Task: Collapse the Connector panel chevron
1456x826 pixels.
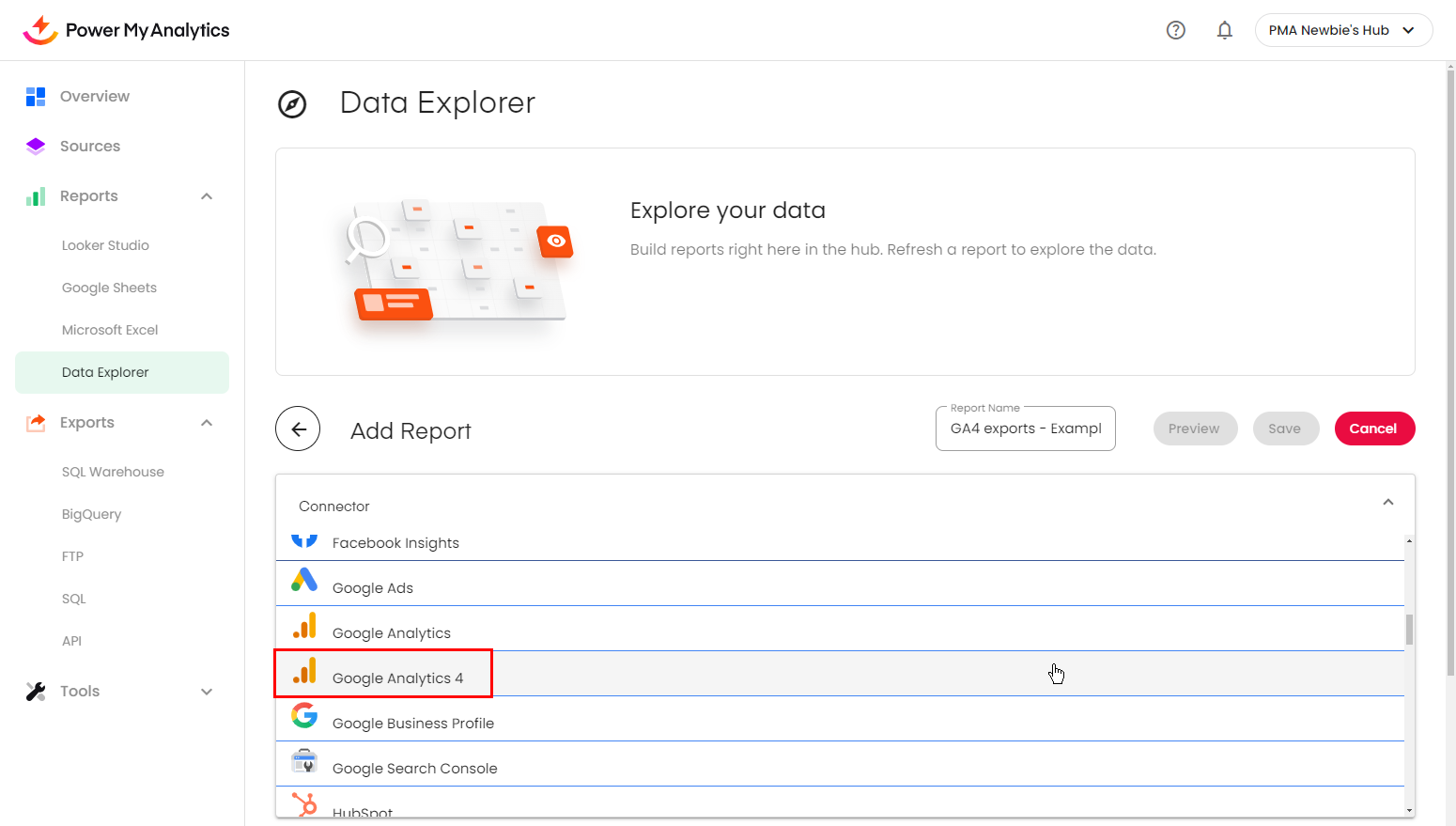Action: tap(1387, 503)
